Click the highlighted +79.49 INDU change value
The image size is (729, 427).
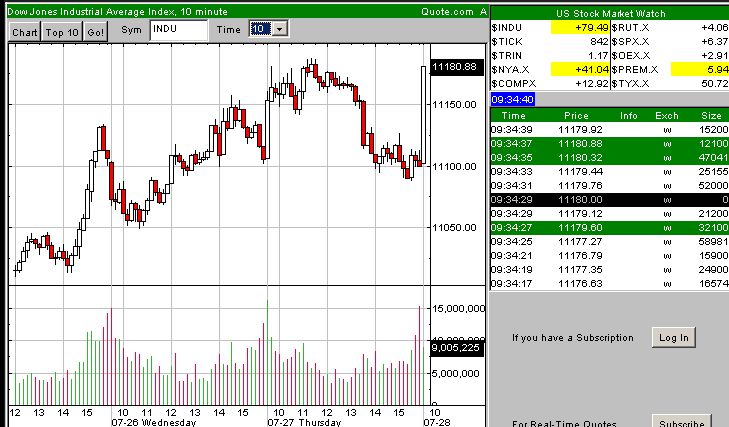coord(580,28)
